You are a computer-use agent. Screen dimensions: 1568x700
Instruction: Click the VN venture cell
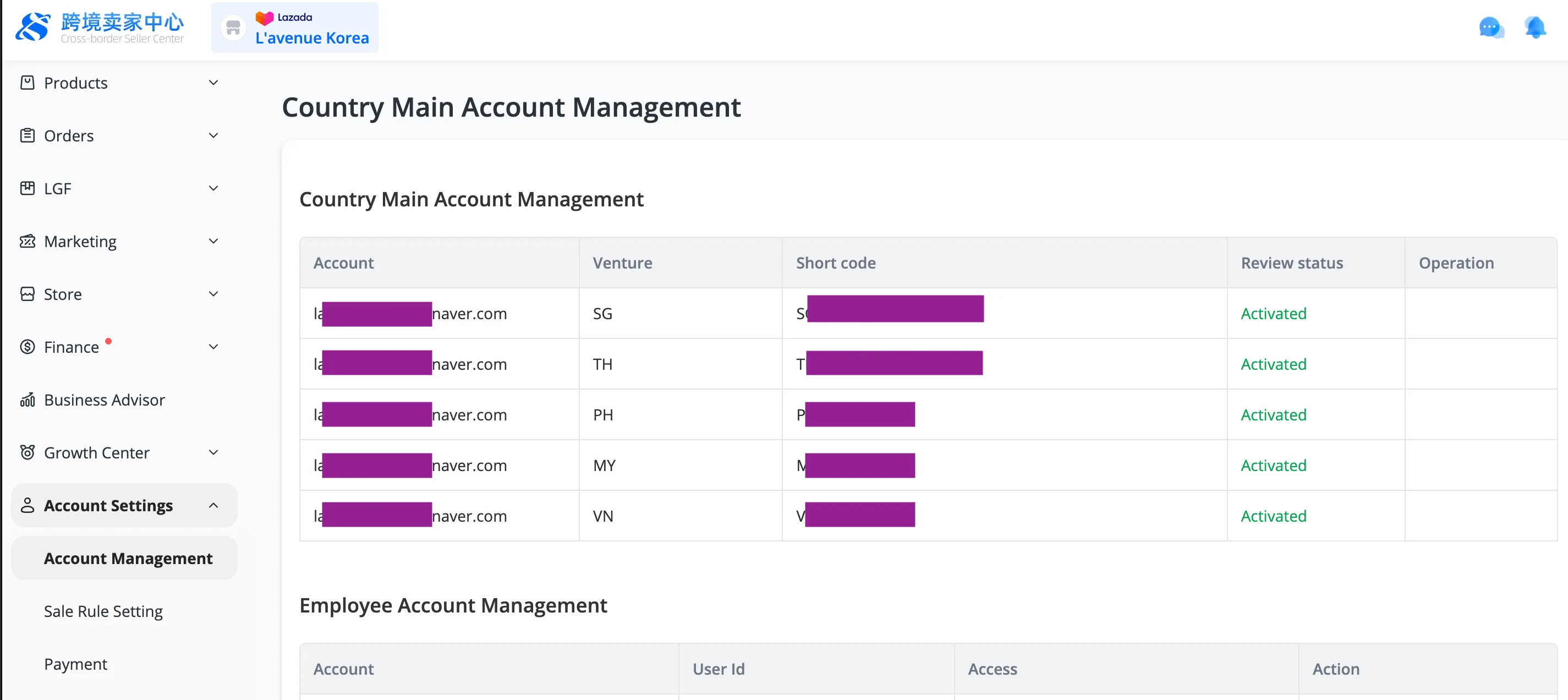click(681, 516)
